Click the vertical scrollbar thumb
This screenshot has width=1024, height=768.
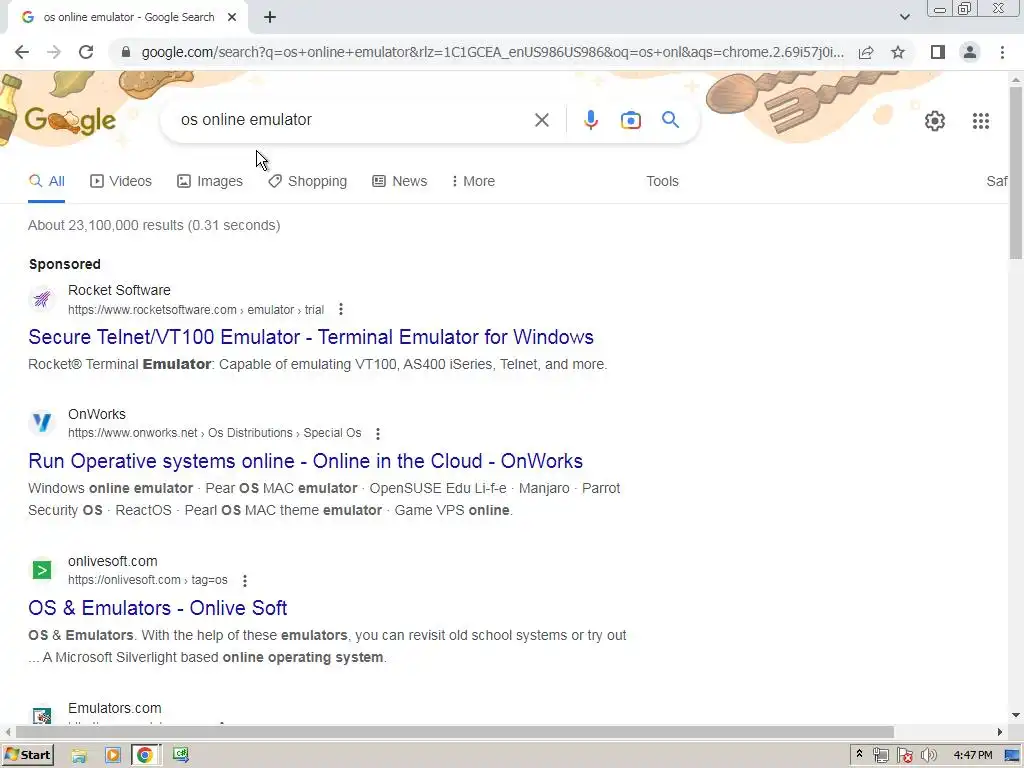point(1016,173)
